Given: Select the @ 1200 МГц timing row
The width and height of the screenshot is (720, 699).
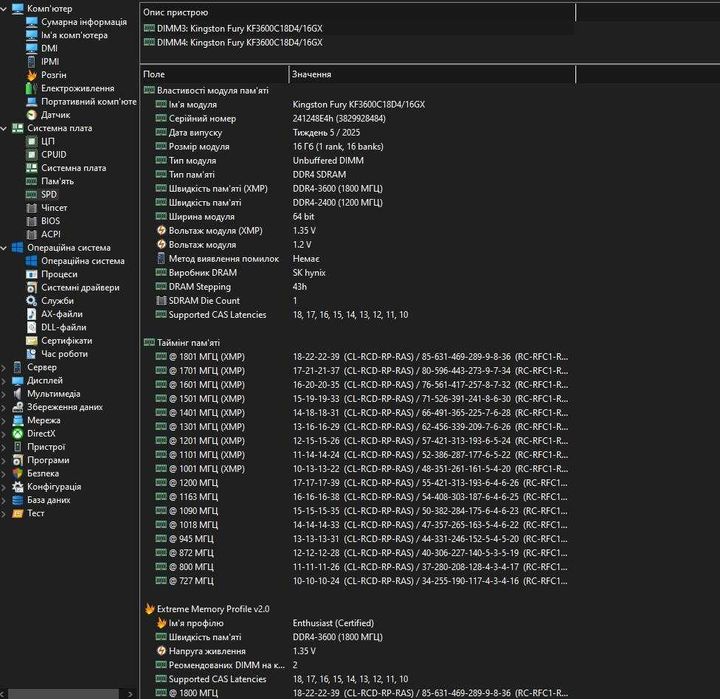Looking at the screenshot, I should click(357, 483).
